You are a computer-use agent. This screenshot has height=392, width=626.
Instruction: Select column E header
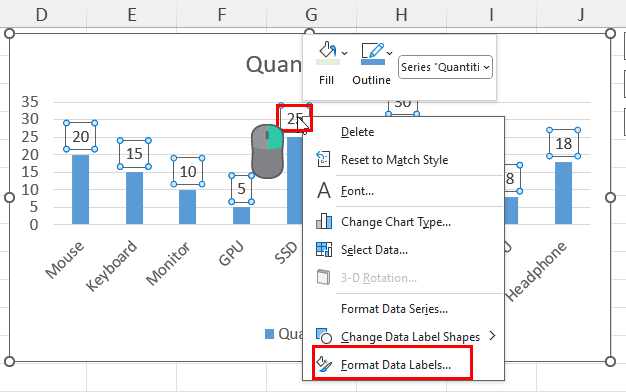tap(131, 15)
